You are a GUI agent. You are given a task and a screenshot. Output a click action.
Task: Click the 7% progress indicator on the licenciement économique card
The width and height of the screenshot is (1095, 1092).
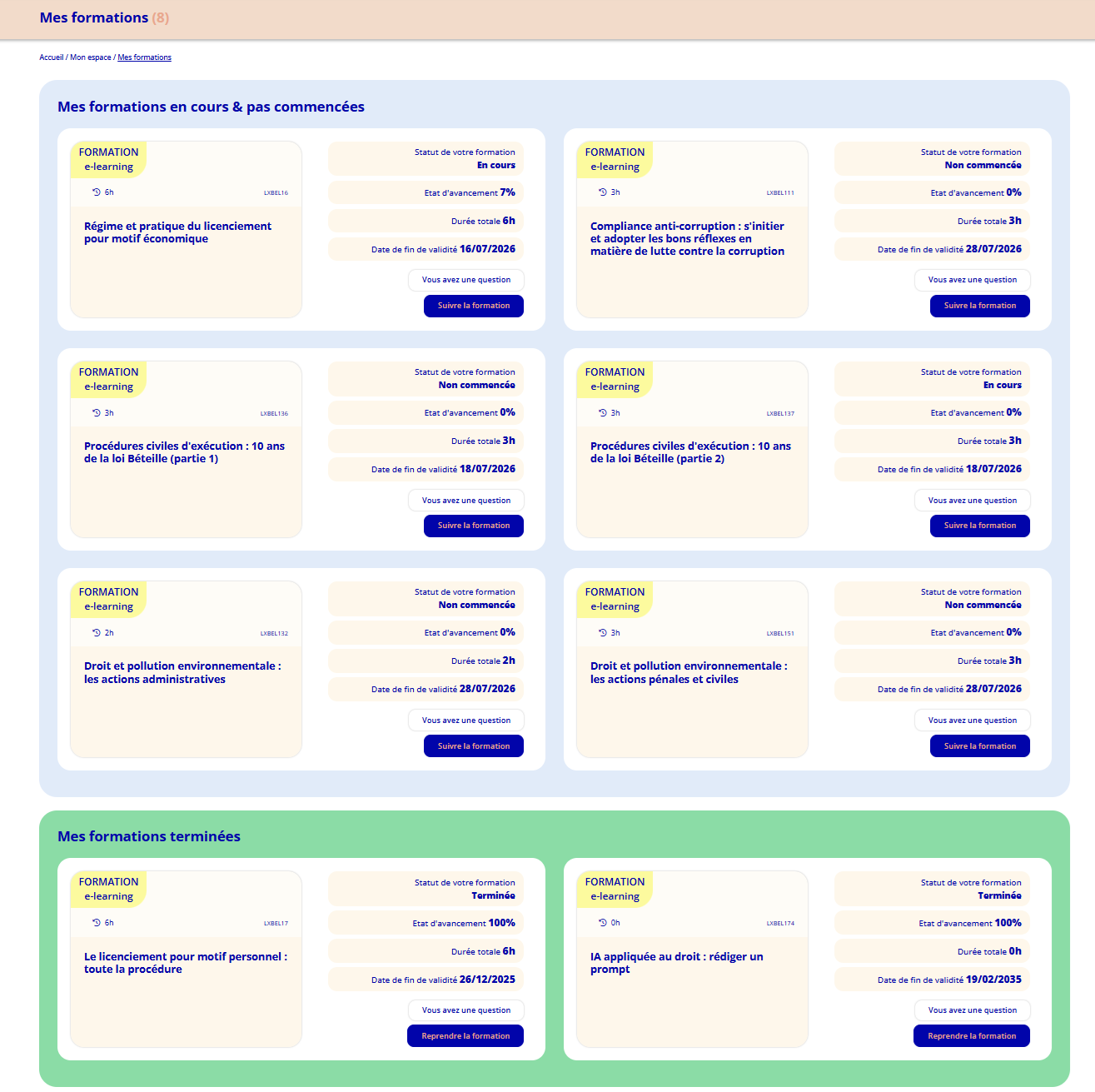507,192
